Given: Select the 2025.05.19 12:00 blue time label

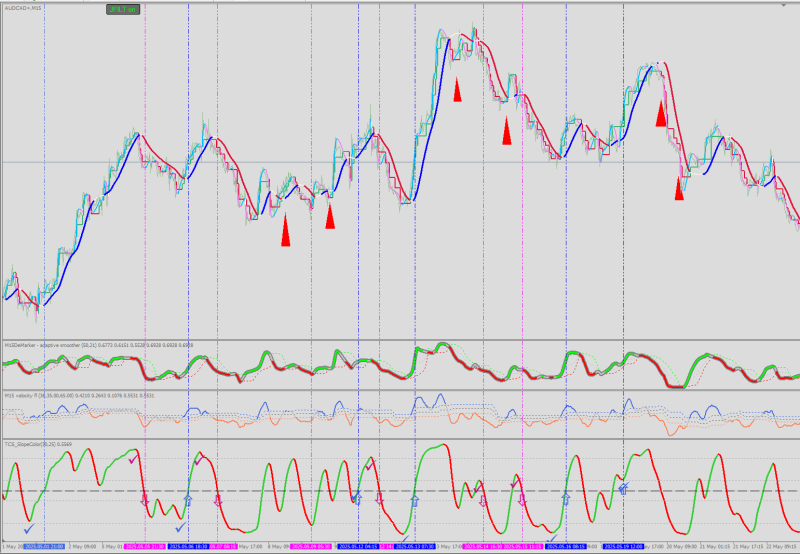Looking at the screenshot, I should coord(623,546).
